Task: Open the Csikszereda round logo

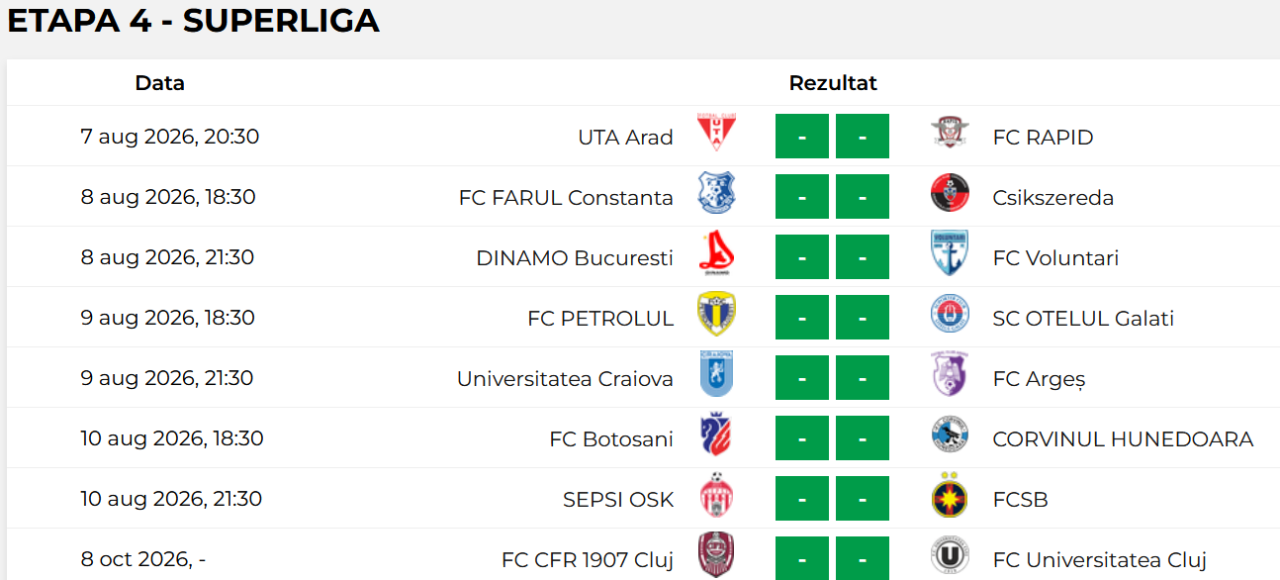Action: (x=949, y=193)
